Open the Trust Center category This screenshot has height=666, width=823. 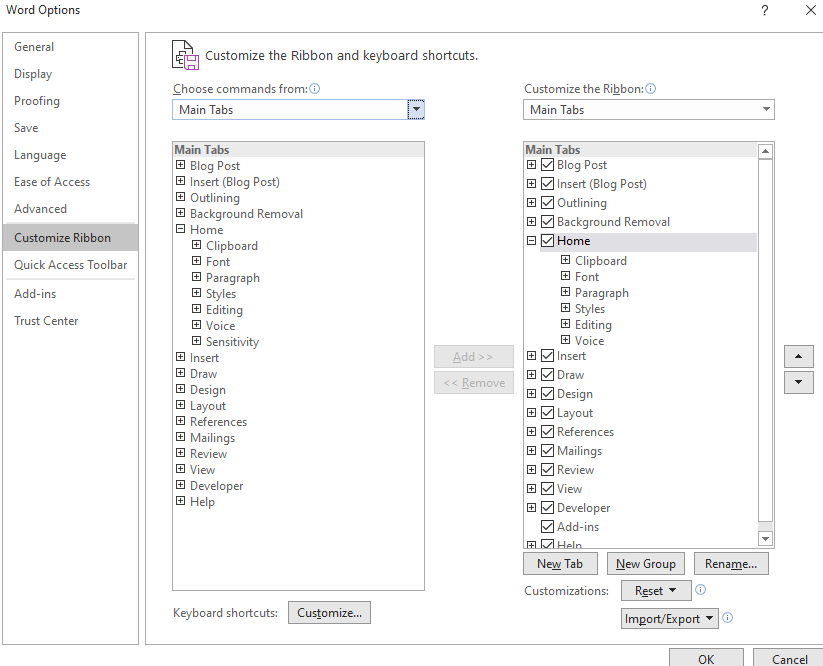click(70, 321)
